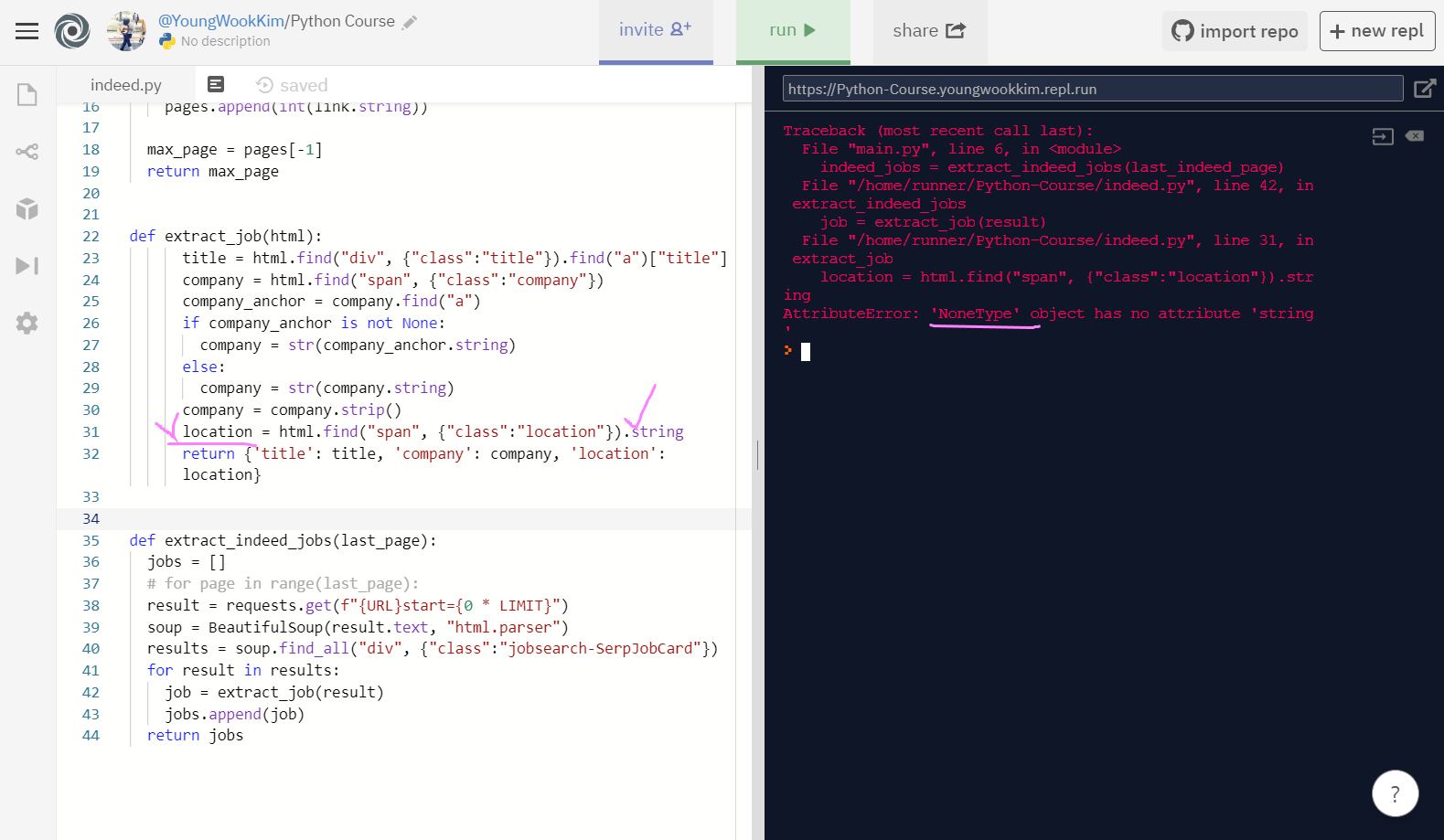The height and width of the screenshot is (840, 1444).
Task: Click the share button
Action: pyautogui.click(x=929, y=30)
